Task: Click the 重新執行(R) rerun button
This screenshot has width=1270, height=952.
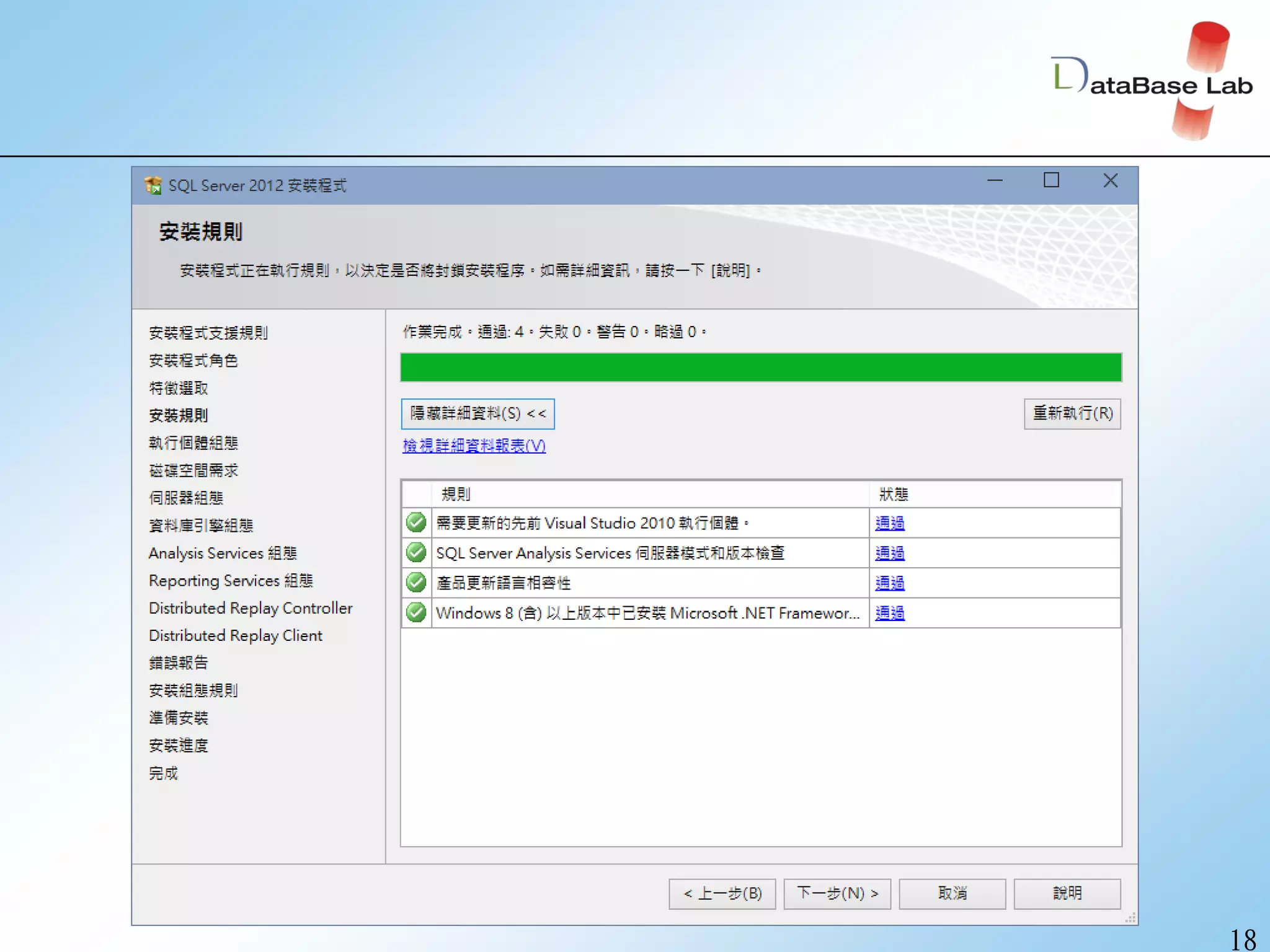Action: (x=1072, y=413)
